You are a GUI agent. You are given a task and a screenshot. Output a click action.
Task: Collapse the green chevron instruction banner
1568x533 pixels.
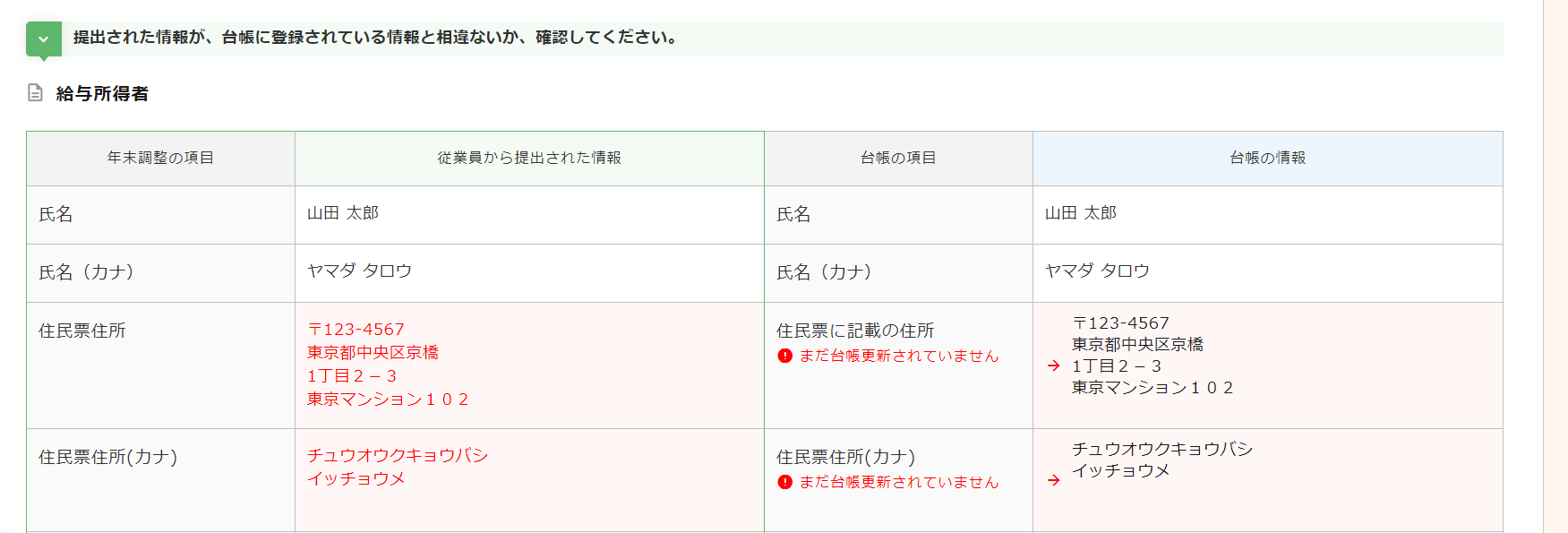(x=43, y=39)
